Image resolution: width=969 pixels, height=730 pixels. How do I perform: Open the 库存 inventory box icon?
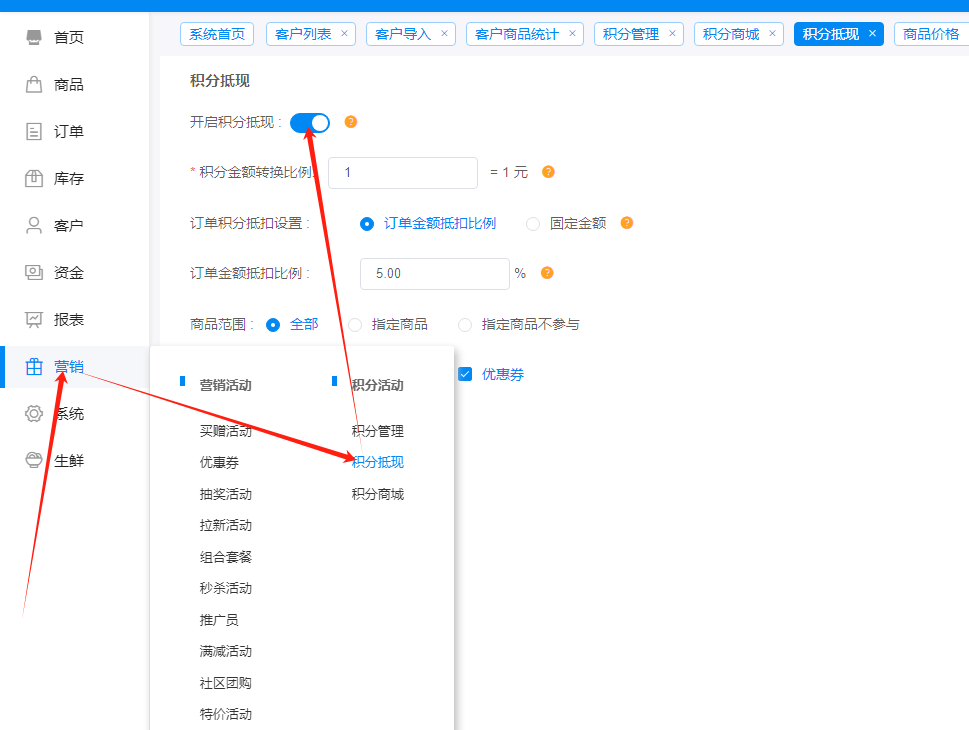pos(34,179)
